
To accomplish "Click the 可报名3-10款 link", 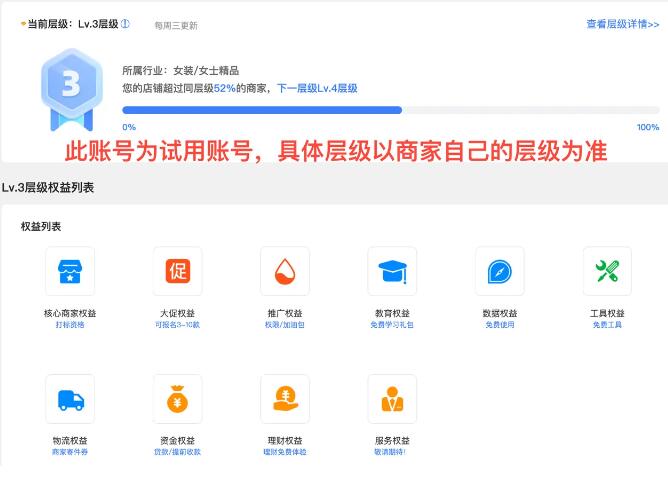I will (x=178, y=325).
